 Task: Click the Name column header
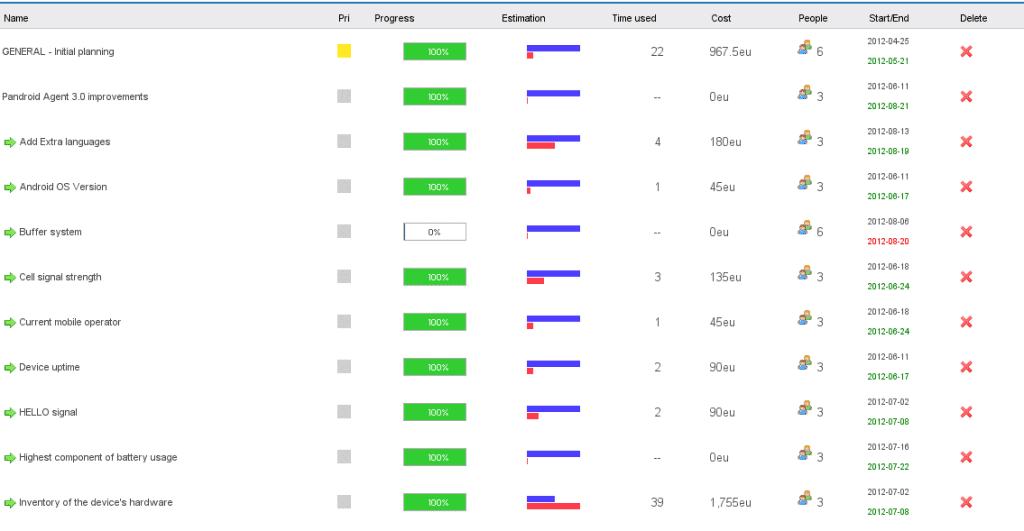pyautogui.click(x=16, y=18)
